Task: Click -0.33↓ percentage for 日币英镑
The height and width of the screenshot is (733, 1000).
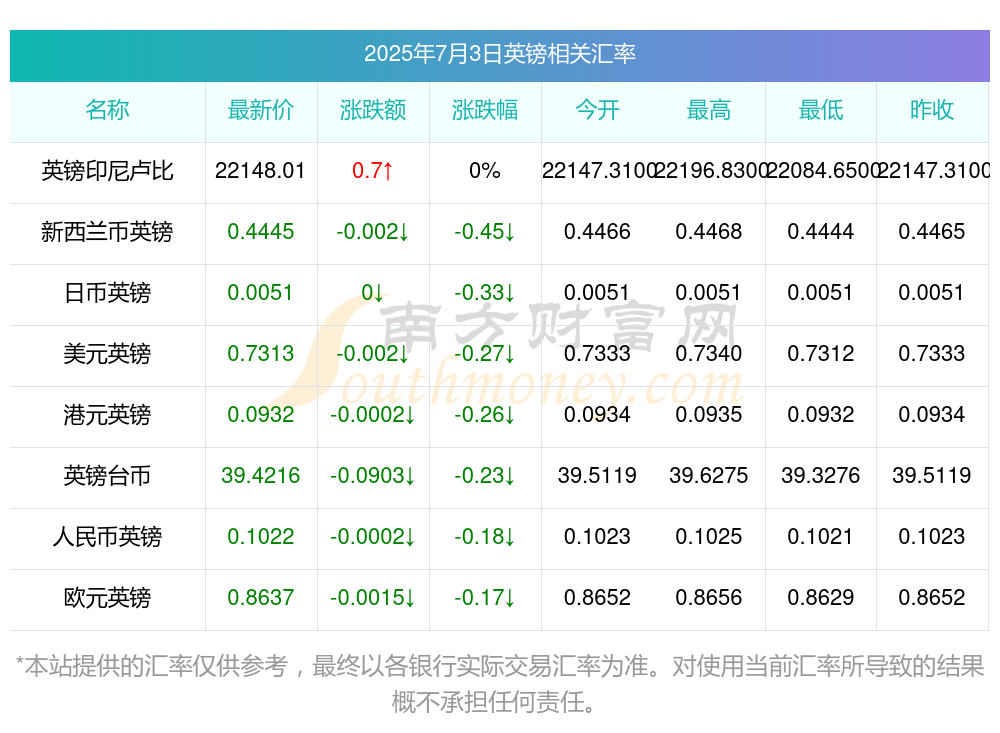Action: click(x=485, y=293)
